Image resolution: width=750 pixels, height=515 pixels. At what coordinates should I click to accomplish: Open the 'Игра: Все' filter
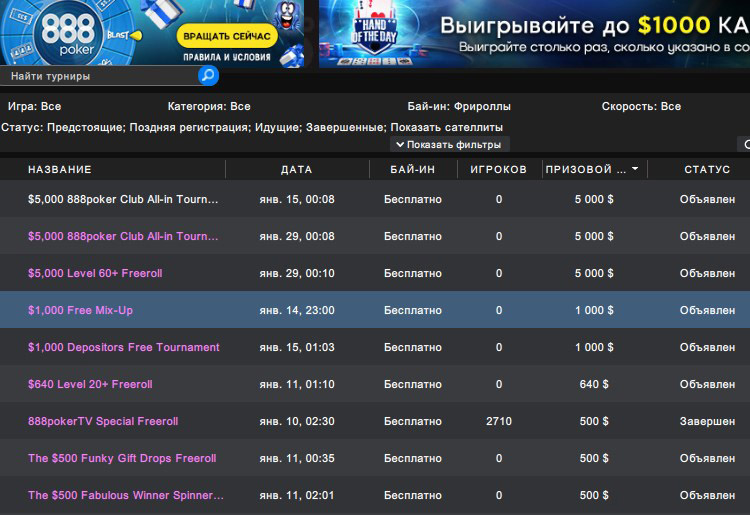[x=34, y=106]
